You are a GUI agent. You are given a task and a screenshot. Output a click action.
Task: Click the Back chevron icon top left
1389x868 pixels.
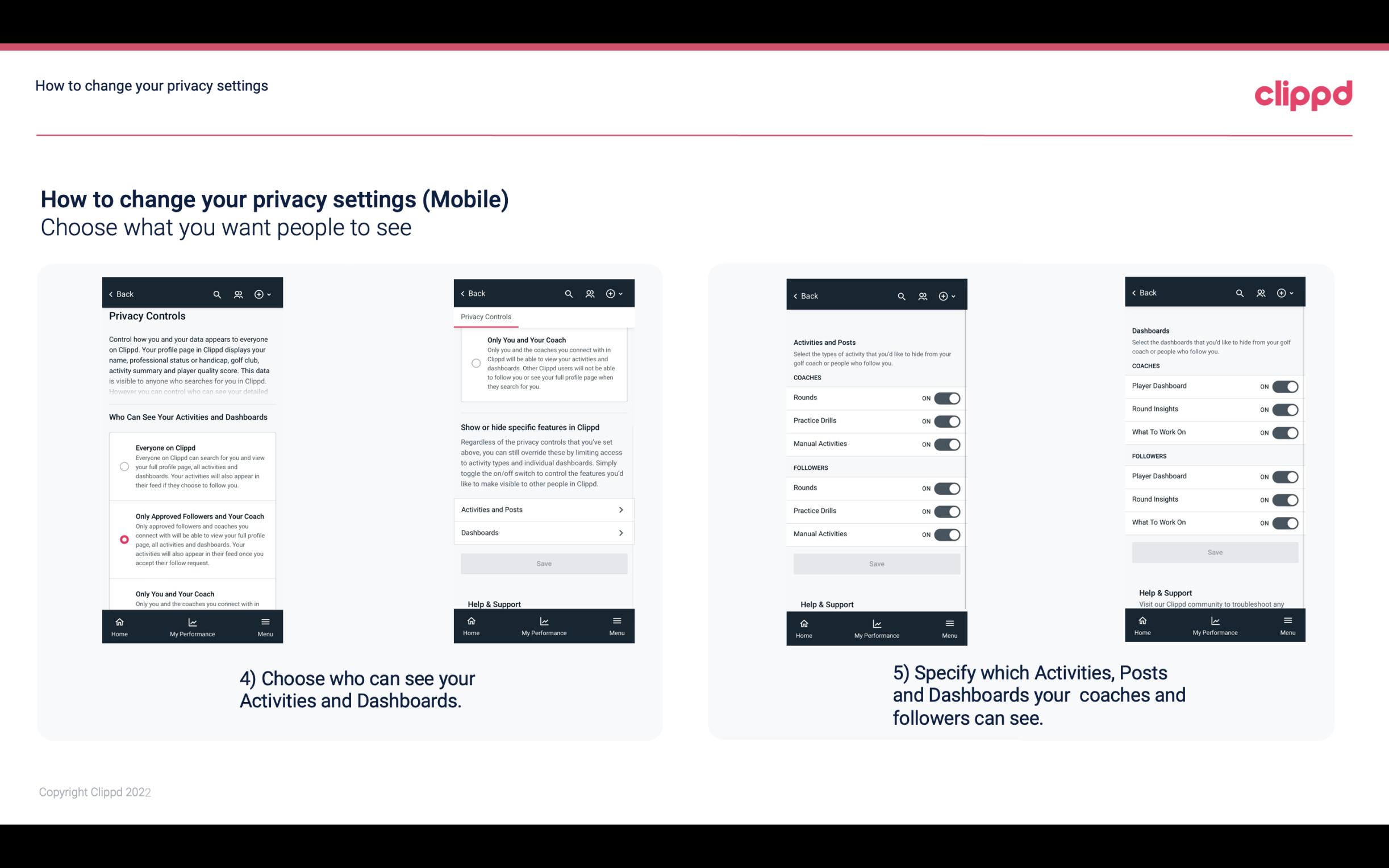pos(112,294)
